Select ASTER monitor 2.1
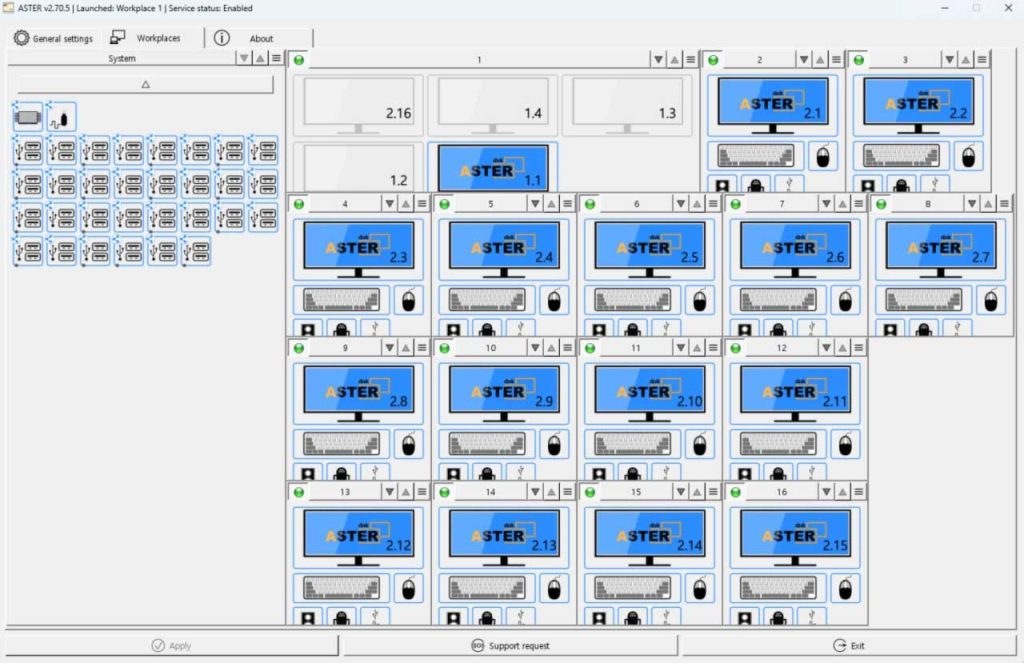Viewport: 1024px width, 663px height. coord(773,105)
